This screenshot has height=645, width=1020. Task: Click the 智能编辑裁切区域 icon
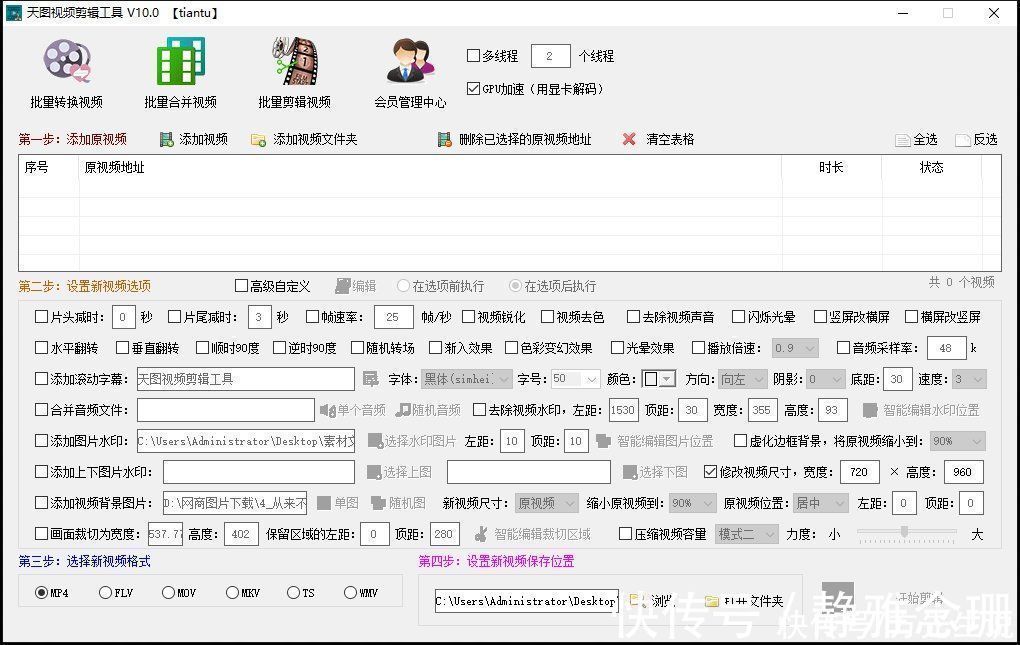tap(481, 534)
